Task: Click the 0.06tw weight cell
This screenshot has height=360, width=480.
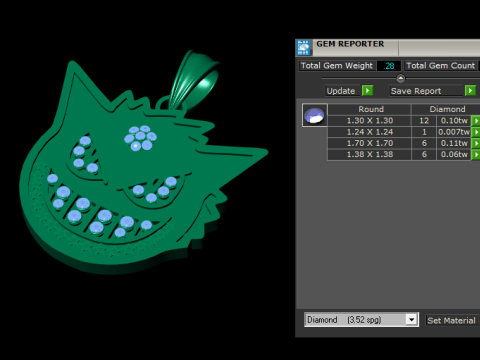Action: [454, 155]
